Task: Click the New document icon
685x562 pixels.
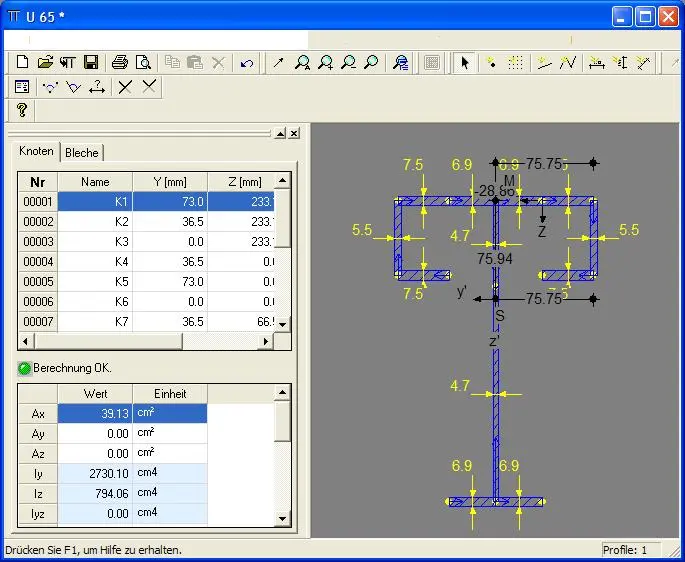Action: click(x=22, y=62)
